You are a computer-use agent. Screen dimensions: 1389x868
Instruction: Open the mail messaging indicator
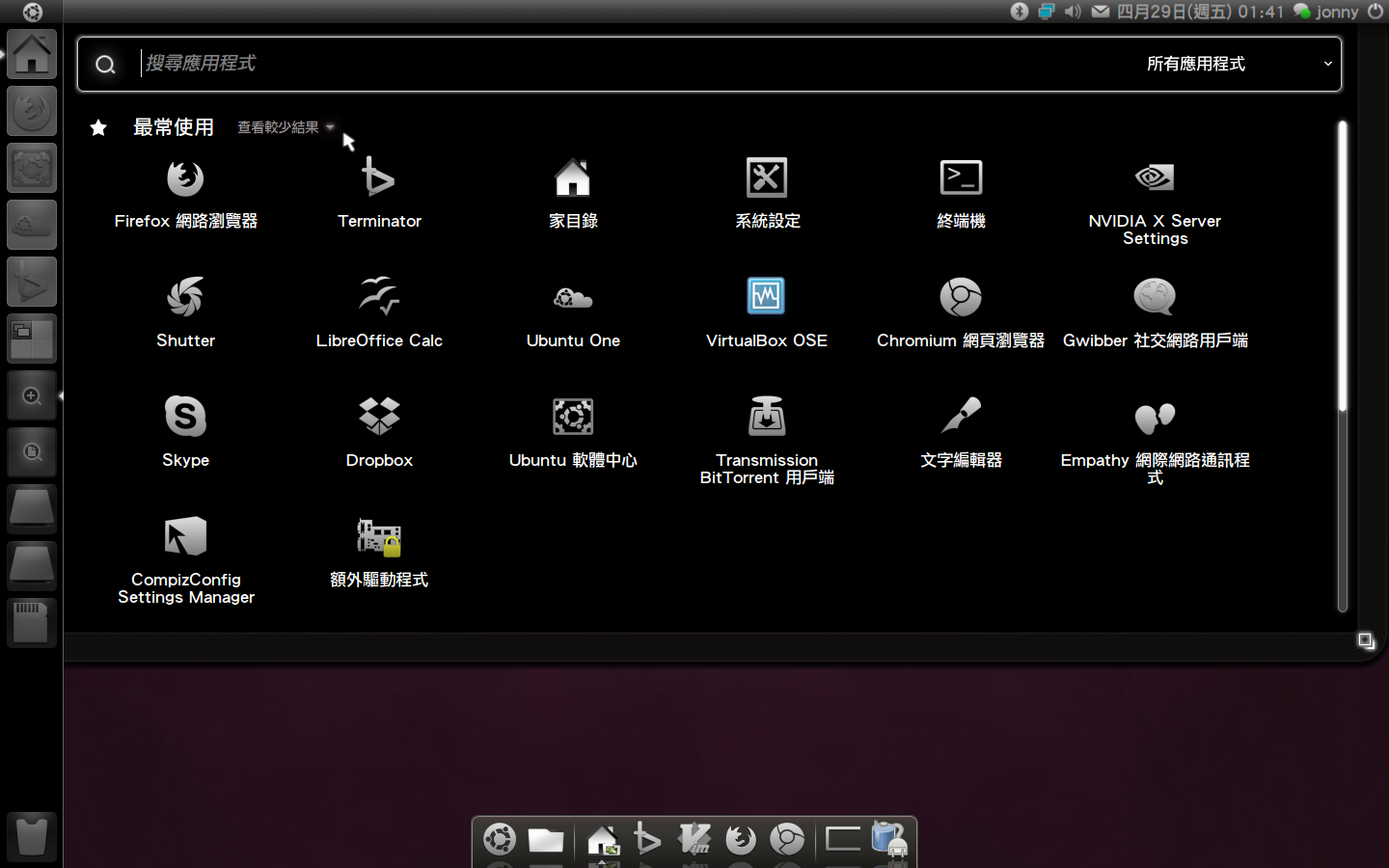pyautogui.click(x=1101, y=12)
